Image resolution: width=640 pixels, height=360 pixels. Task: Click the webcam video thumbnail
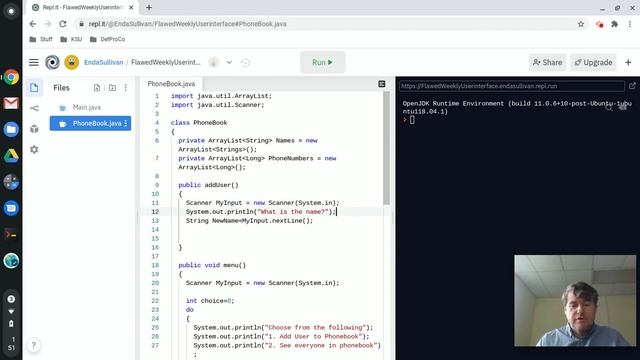575,301
